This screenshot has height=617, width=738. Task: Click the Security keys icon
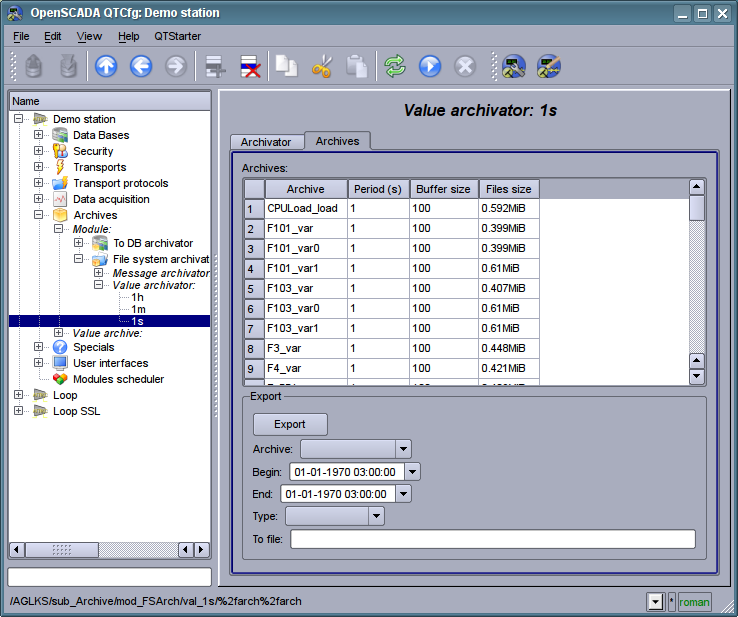pos(60,151)
